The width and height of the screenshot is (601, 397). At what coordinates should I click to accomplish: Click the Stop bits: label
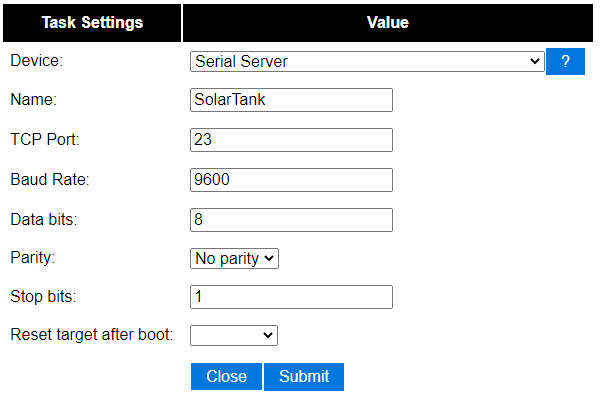(43, 297)
